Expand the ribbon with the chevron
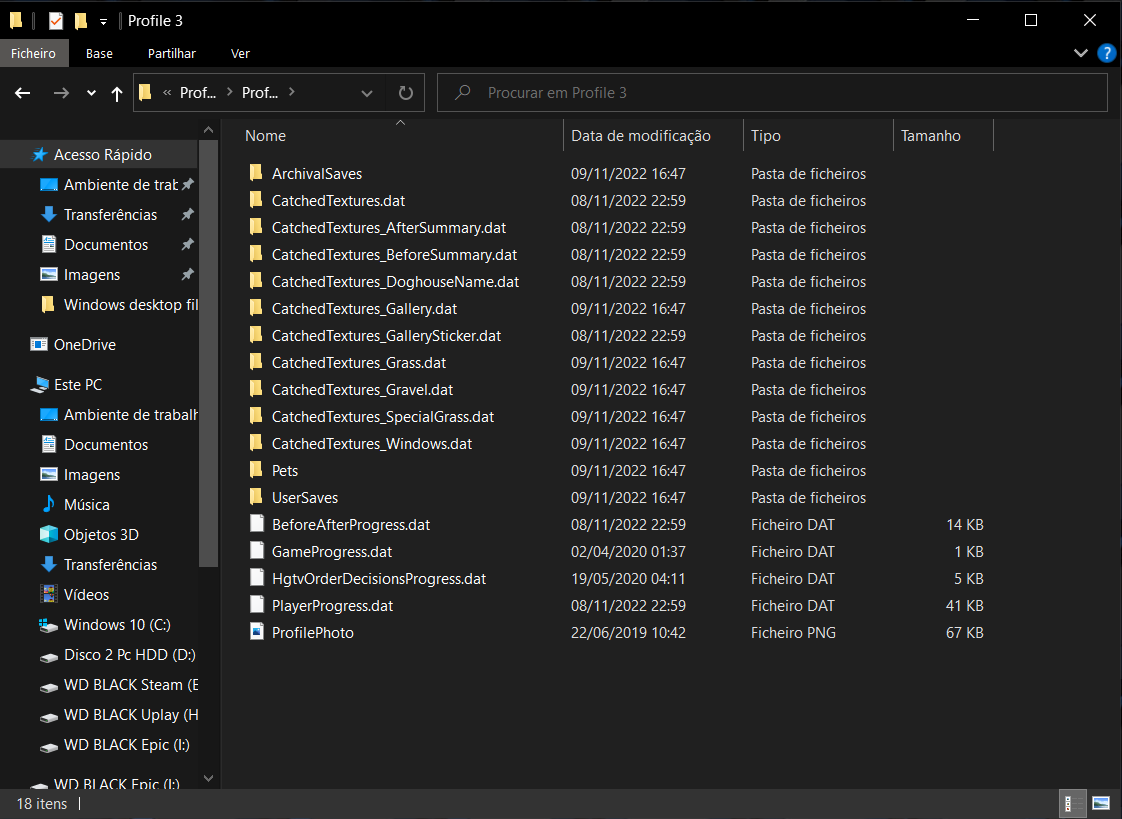Image resolution: width=1122 pixels, height=819 pixels. [x=1080, y=53]
